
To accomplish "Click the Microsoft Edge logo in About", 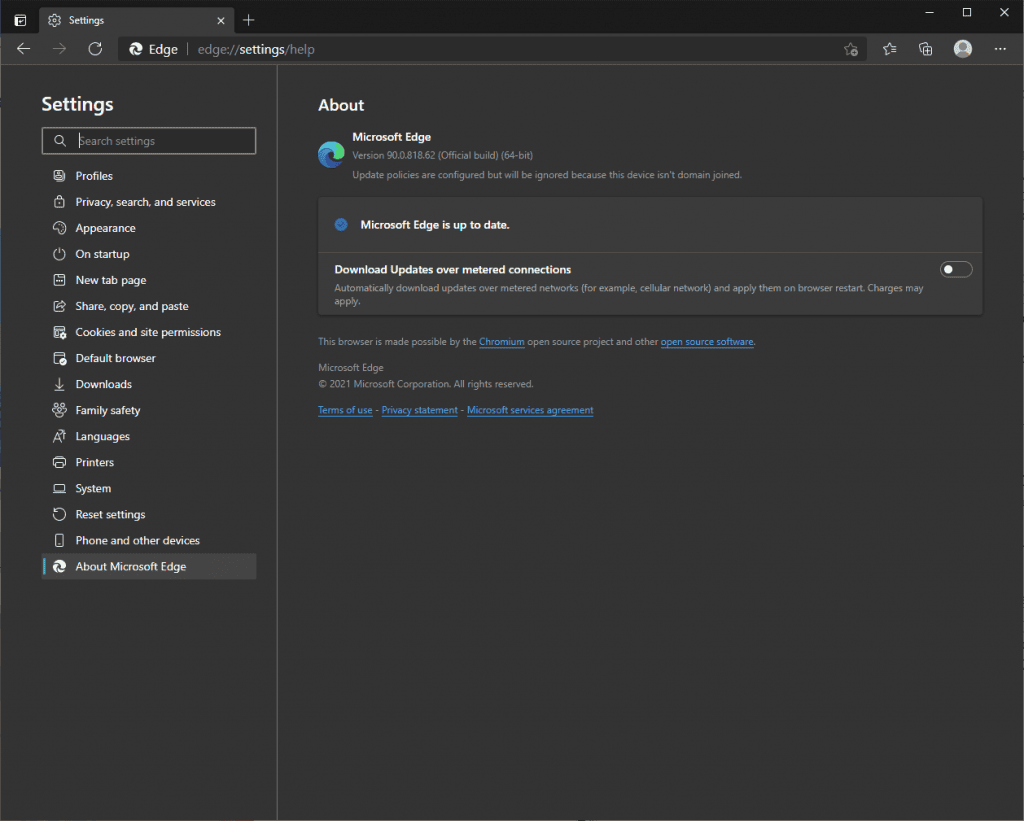I will click(x=331, y=155).
